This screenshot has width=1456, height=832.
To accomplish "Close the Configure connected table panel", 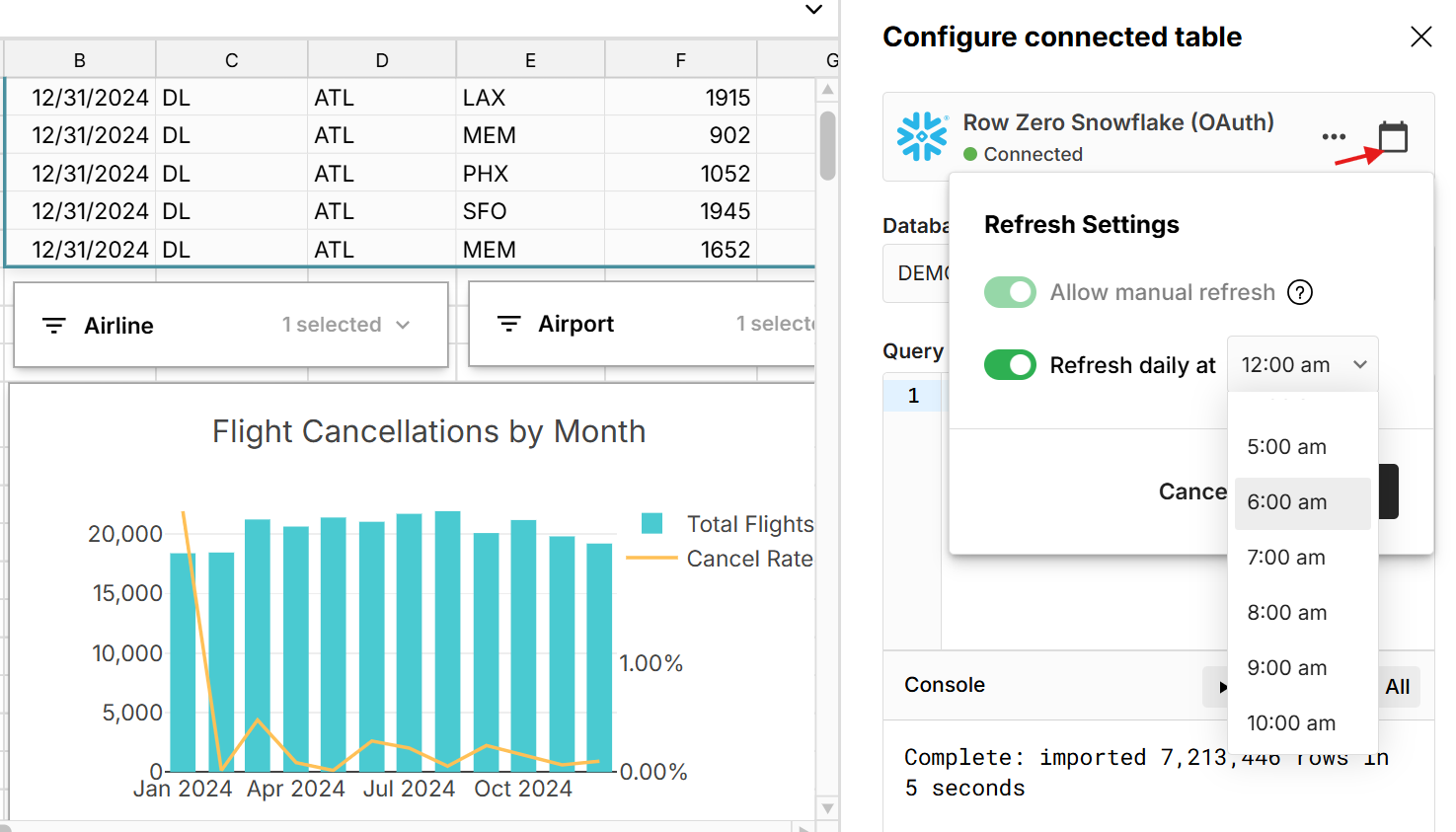I will (x=1420, y=37).
